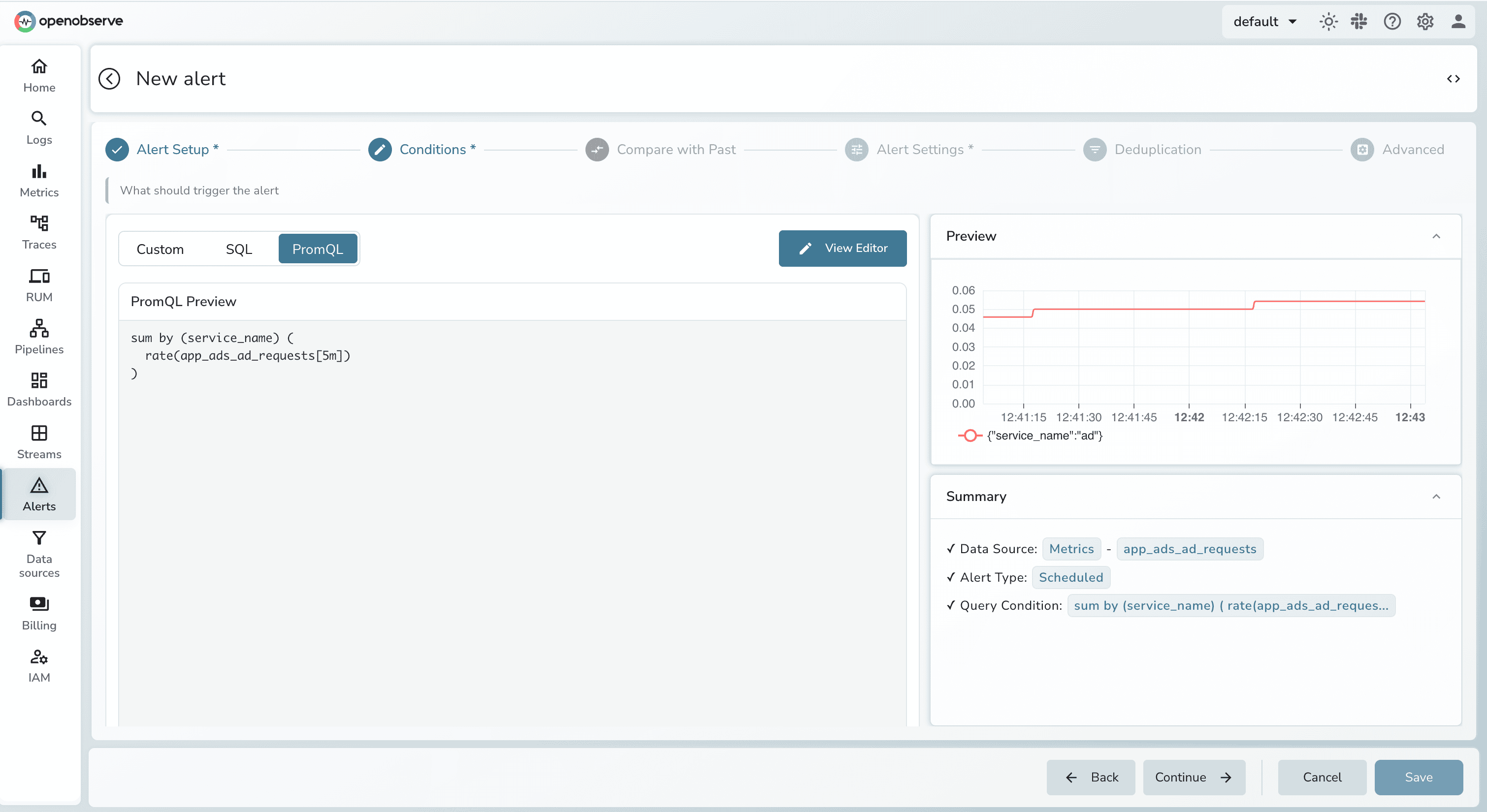Switch to the SQL tab

pos(239,249)
